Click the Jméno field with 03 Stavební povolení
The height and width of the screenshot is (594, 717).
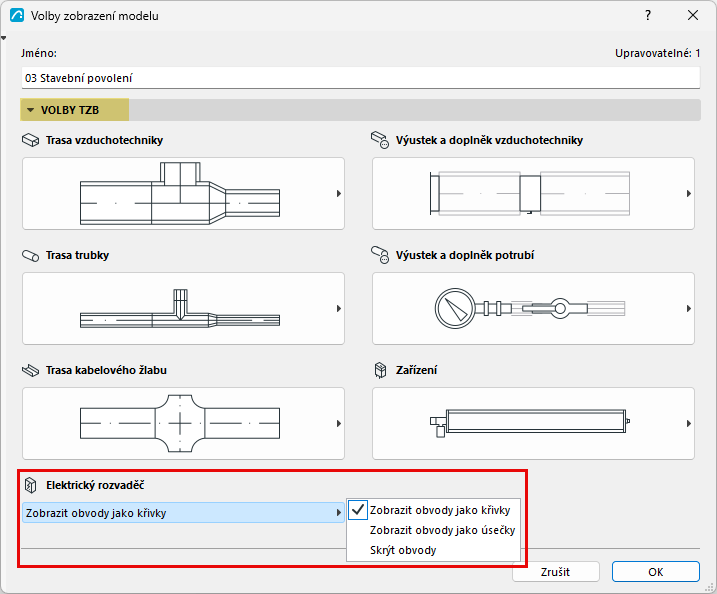pyautogui.click(x=360, y=78)
